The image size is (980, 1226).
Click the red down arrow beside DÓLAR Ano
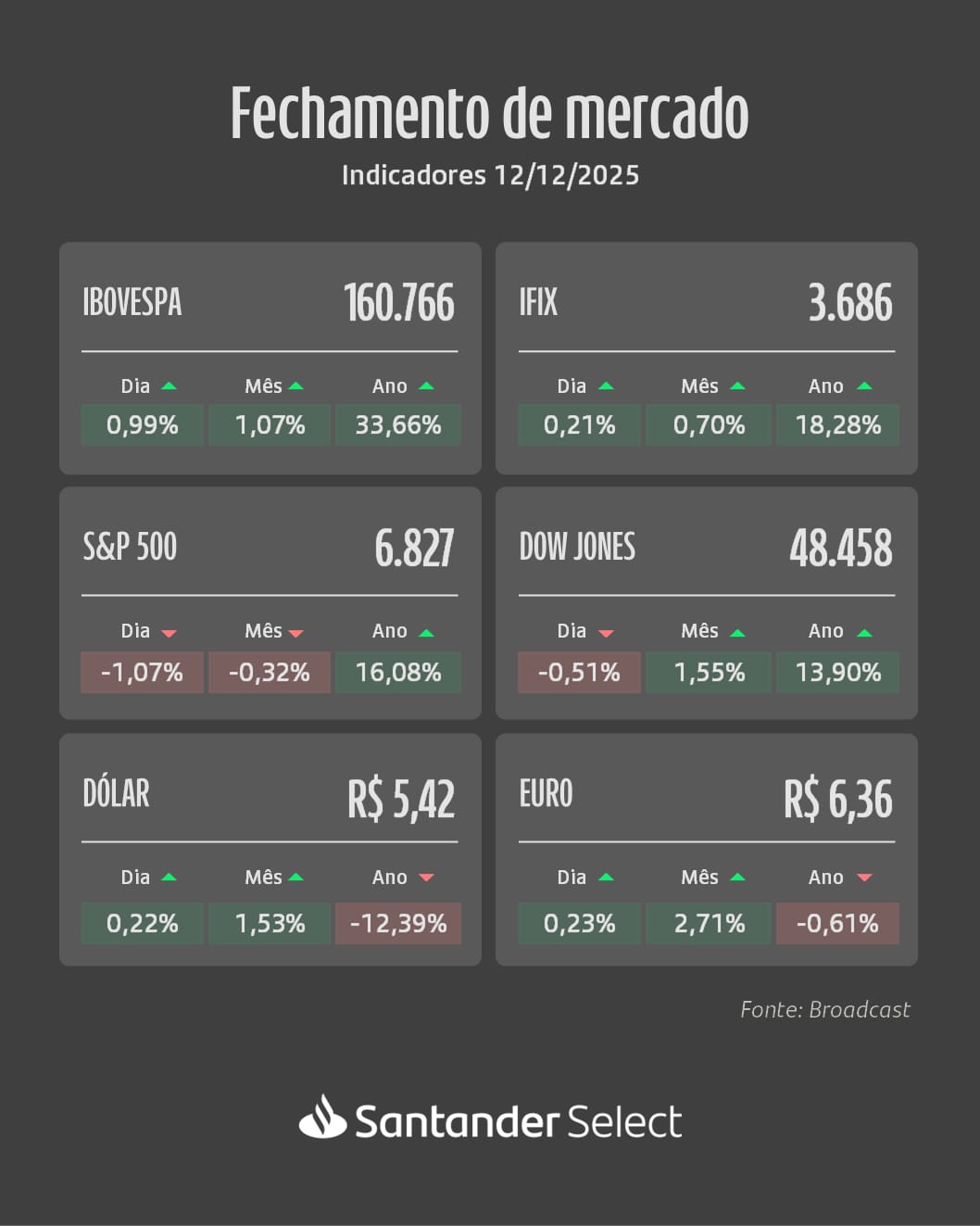(426, 878)
